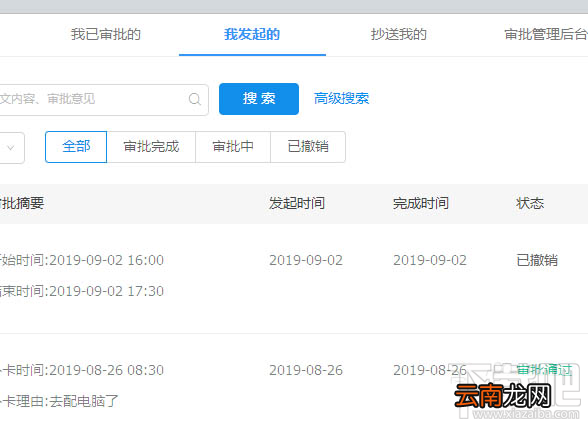Select the 我发起的 tab
588x424 pixels.
(252, 34)
